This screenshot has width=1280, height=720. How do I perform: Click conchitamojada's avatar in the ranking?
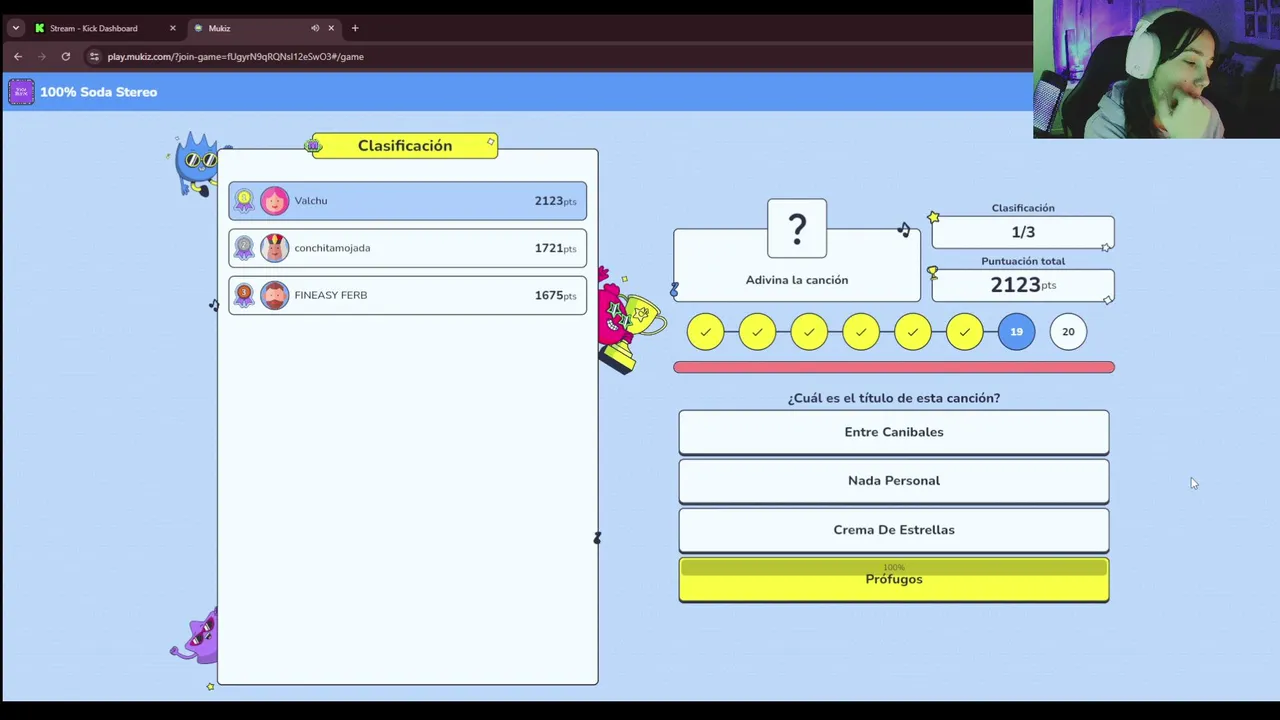[274, 248]
